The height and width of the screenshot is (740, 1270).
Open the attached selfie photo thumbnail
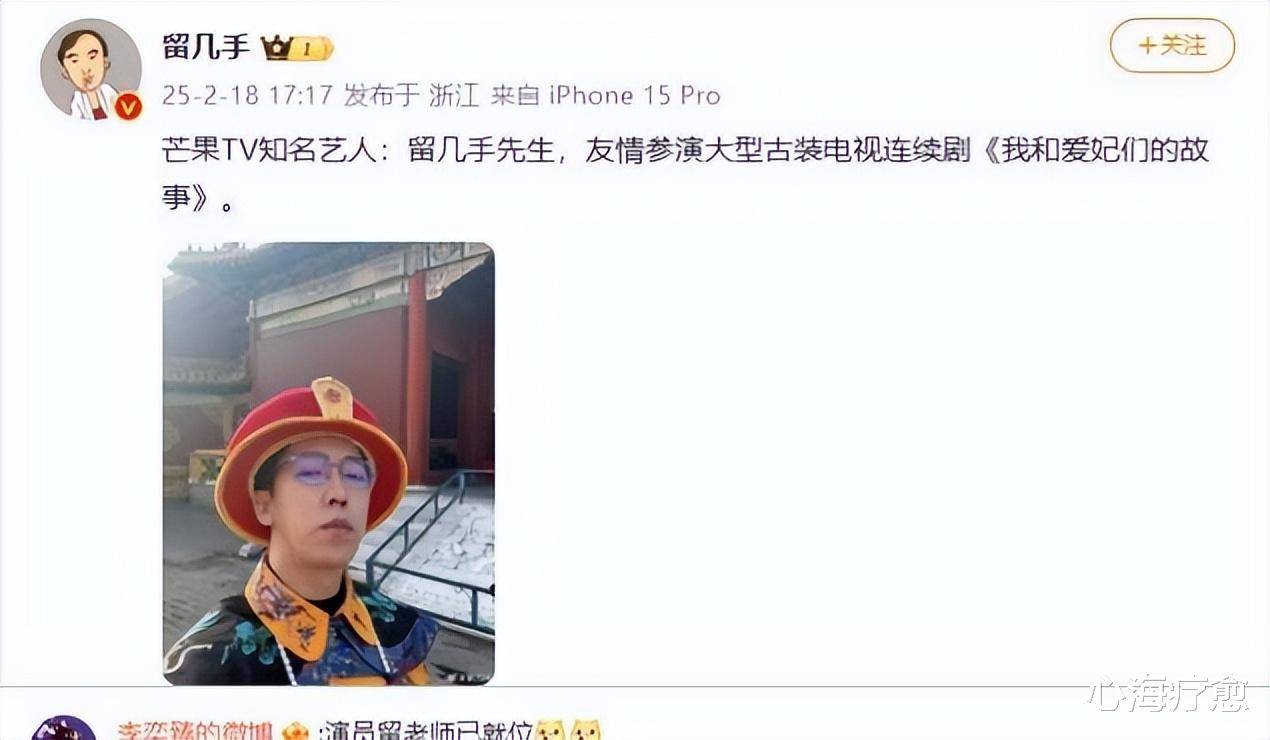(x=329, y=463)
